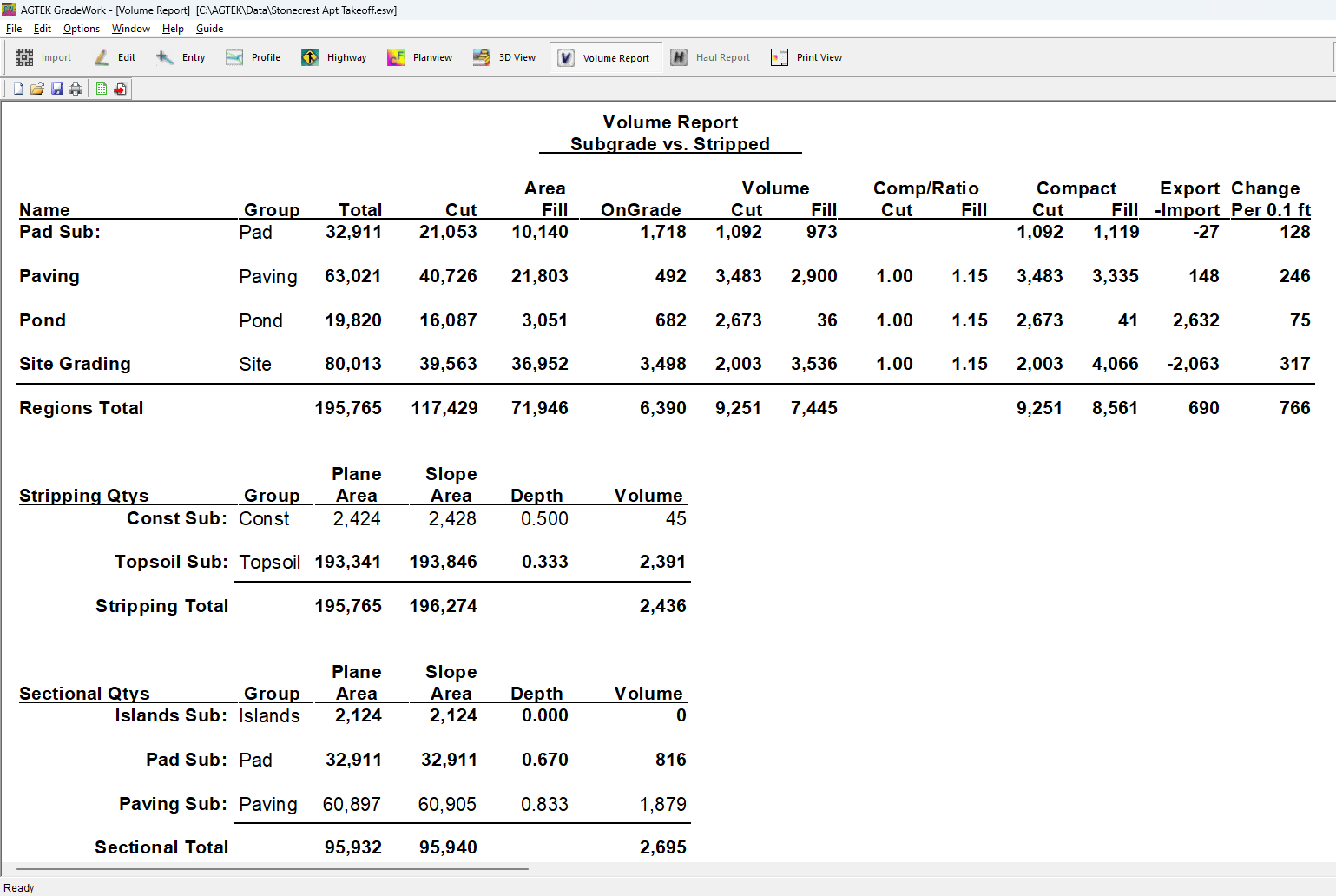This screenshot has width=1336, height=896.
Task: Open the Options menu
Action: (82, 29)
